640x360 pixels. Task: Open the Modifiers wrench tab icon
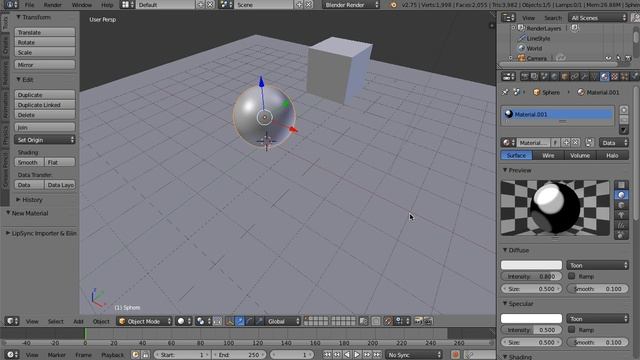click(x=584, y=76)
